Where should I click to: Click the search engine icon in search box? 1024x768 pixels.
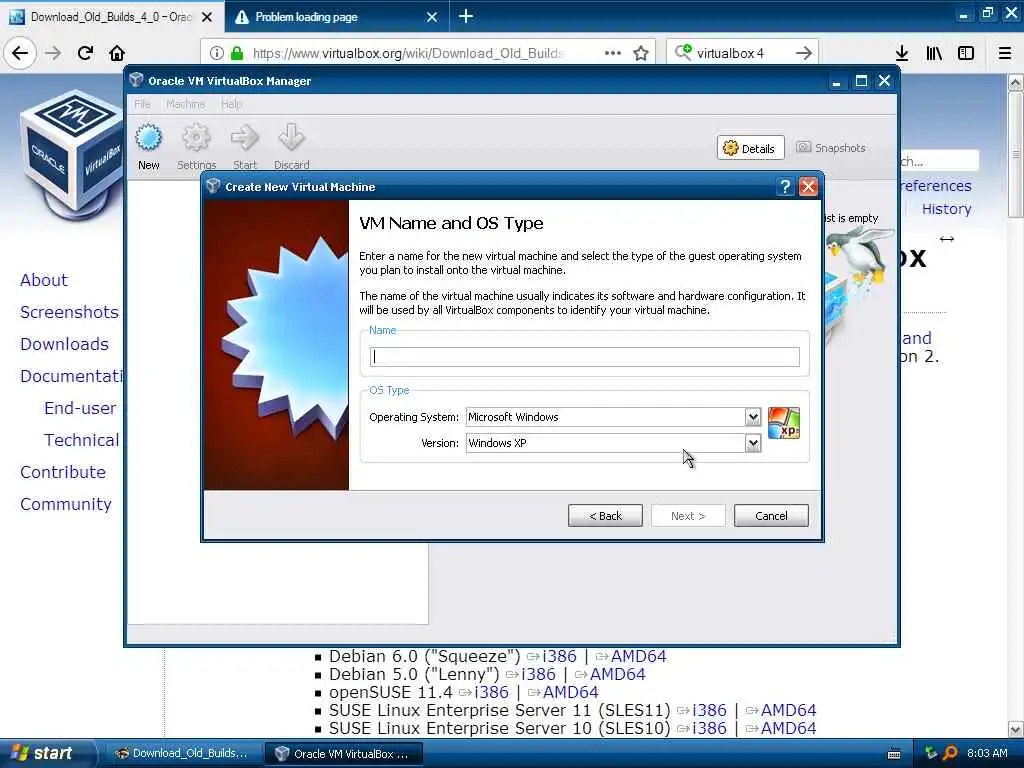click(x=683, y=52)
